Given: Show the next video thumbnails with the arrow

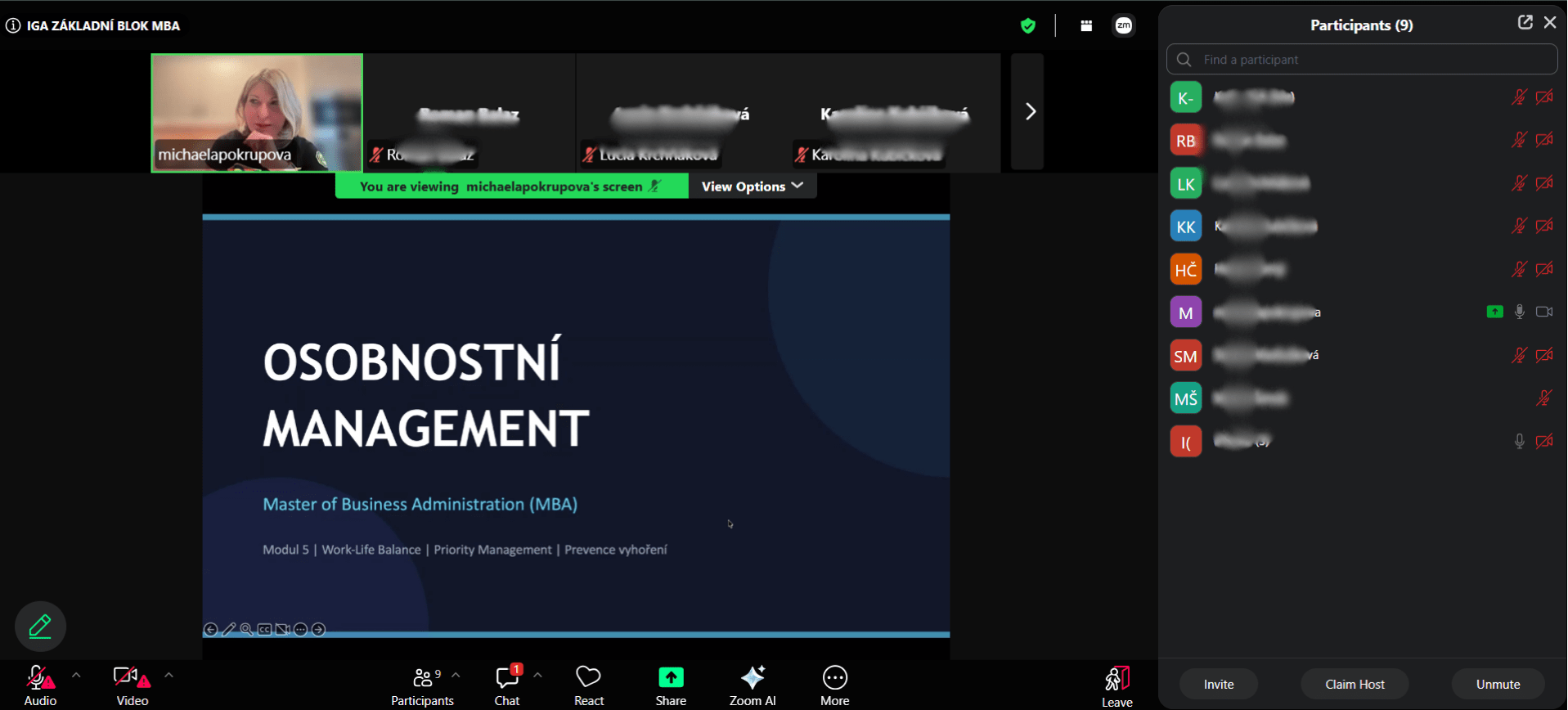Looking at the screenshot, I should (x=1030, y=111).
